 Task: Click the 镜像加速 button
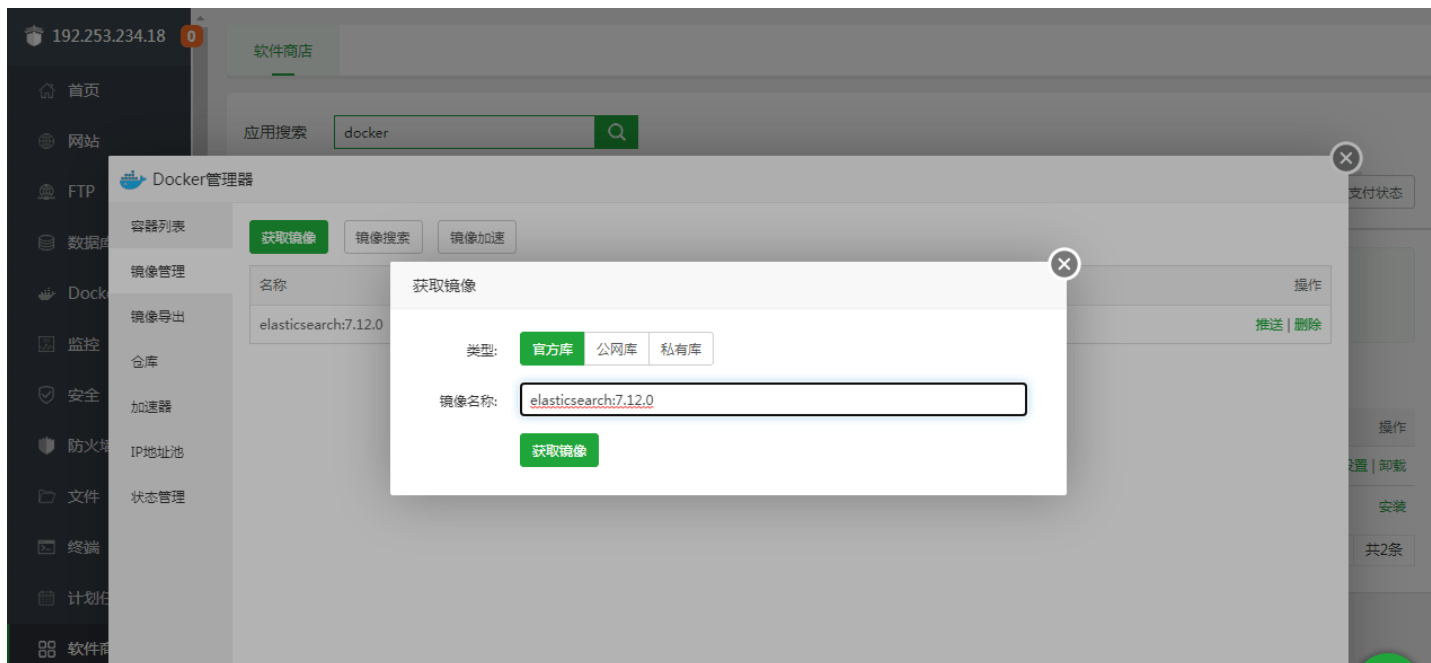point(477,237)
